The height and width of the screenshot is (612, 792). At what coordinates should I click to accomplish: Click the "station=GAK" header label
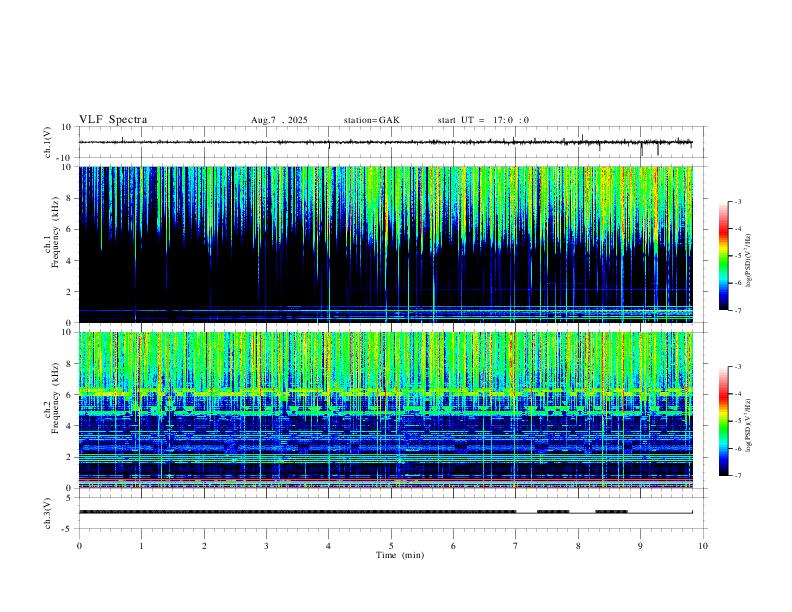(372, 120)
